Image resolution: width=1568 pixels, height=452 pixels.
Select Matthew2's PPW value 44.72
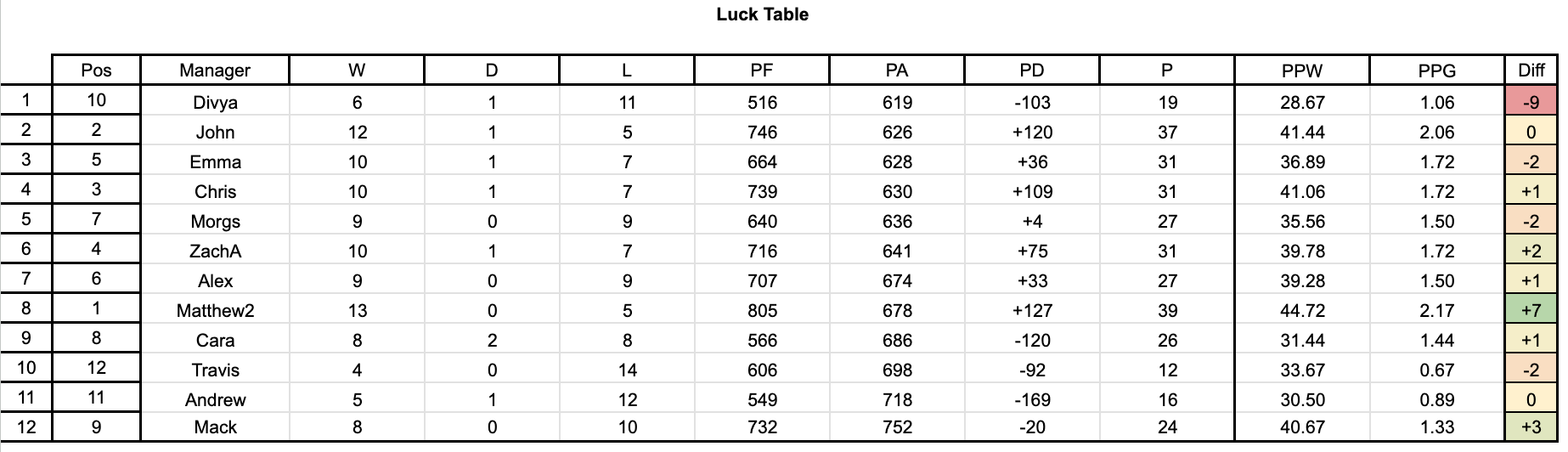click(1301, 311)
